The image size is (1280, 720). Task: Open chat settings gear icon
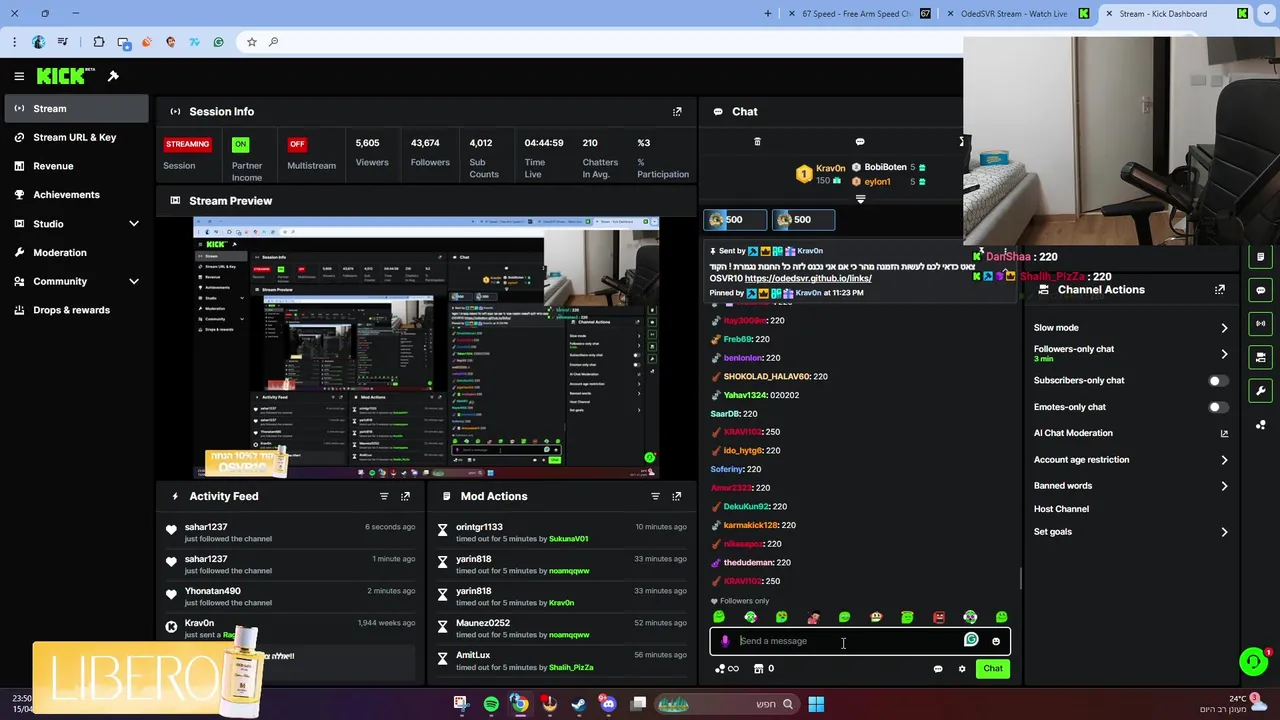962,669
